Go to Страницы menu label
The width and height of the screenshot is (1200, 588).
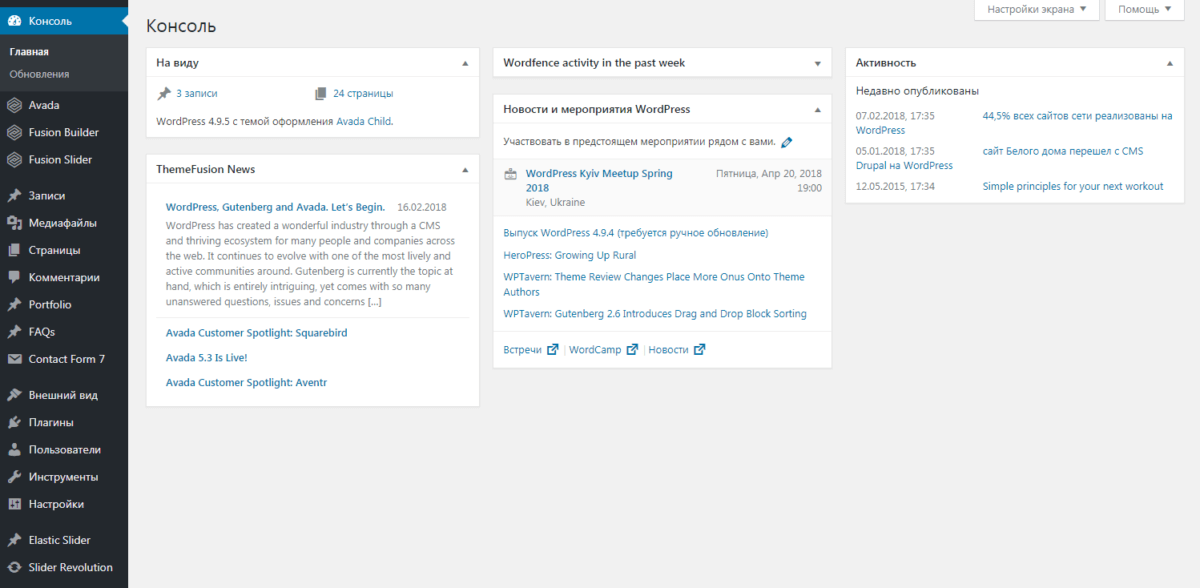click(55, 250)
